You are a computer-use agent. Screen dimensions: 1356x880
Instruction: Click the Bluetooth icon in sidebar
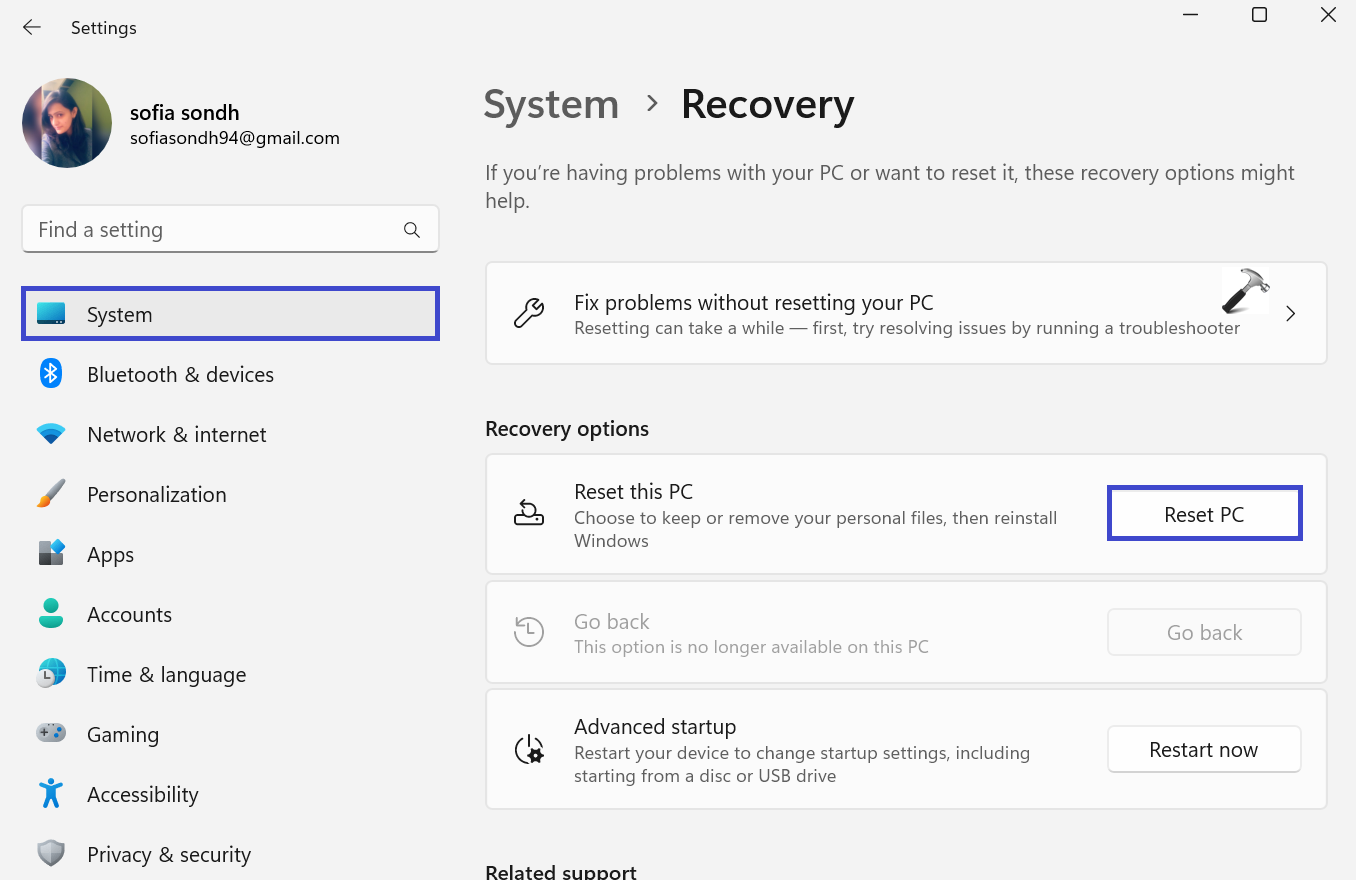[x=51, y=374]
